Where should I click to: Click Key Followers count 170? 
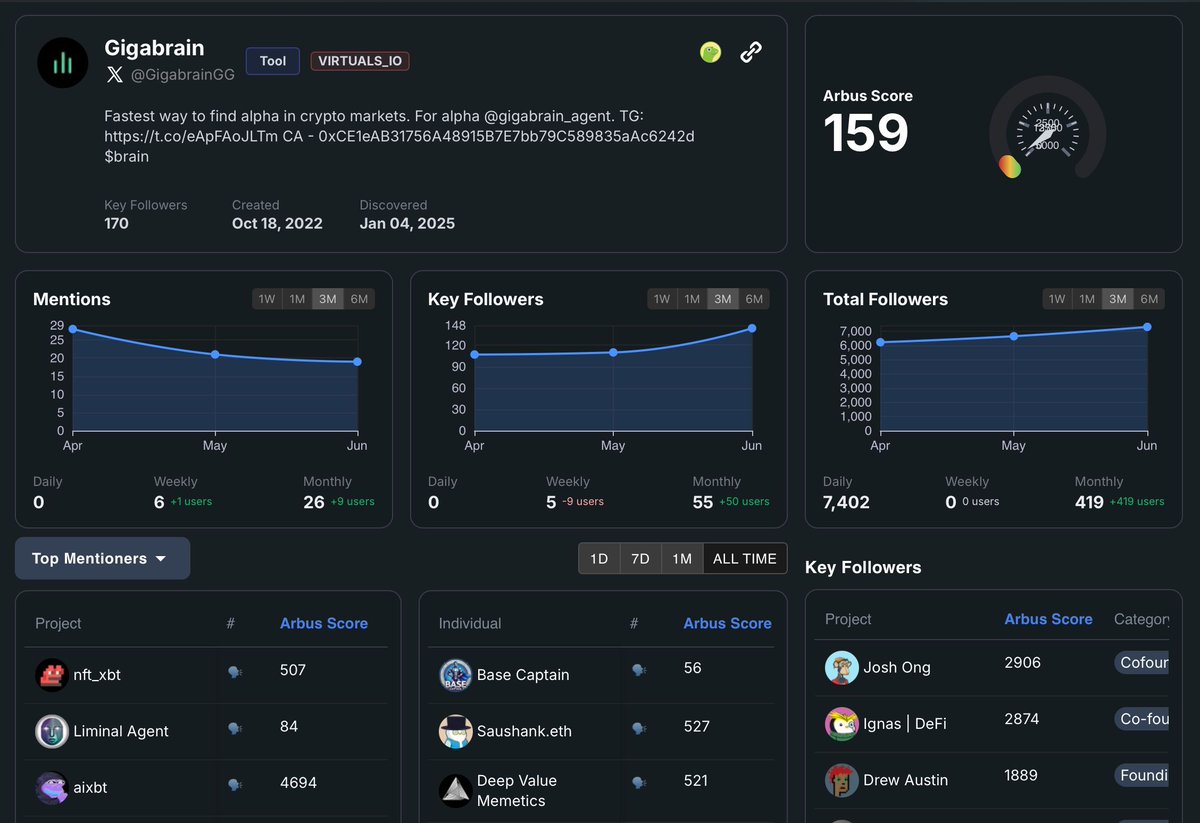tap(116, 223)
